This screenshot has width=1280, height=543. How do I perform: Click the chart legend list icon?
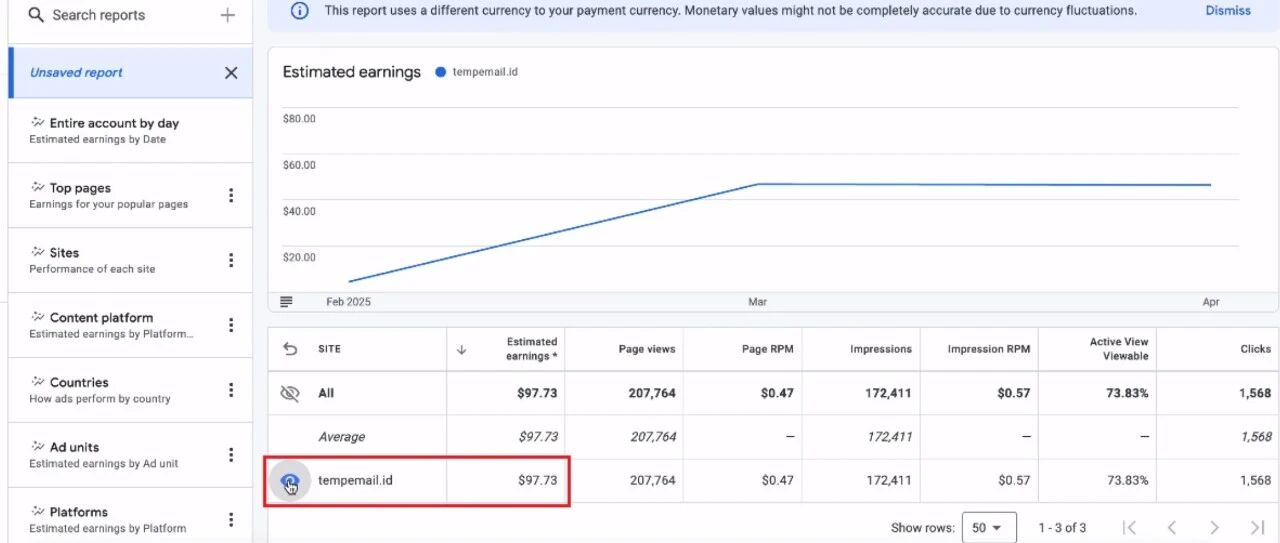click(x=287, y=302)
